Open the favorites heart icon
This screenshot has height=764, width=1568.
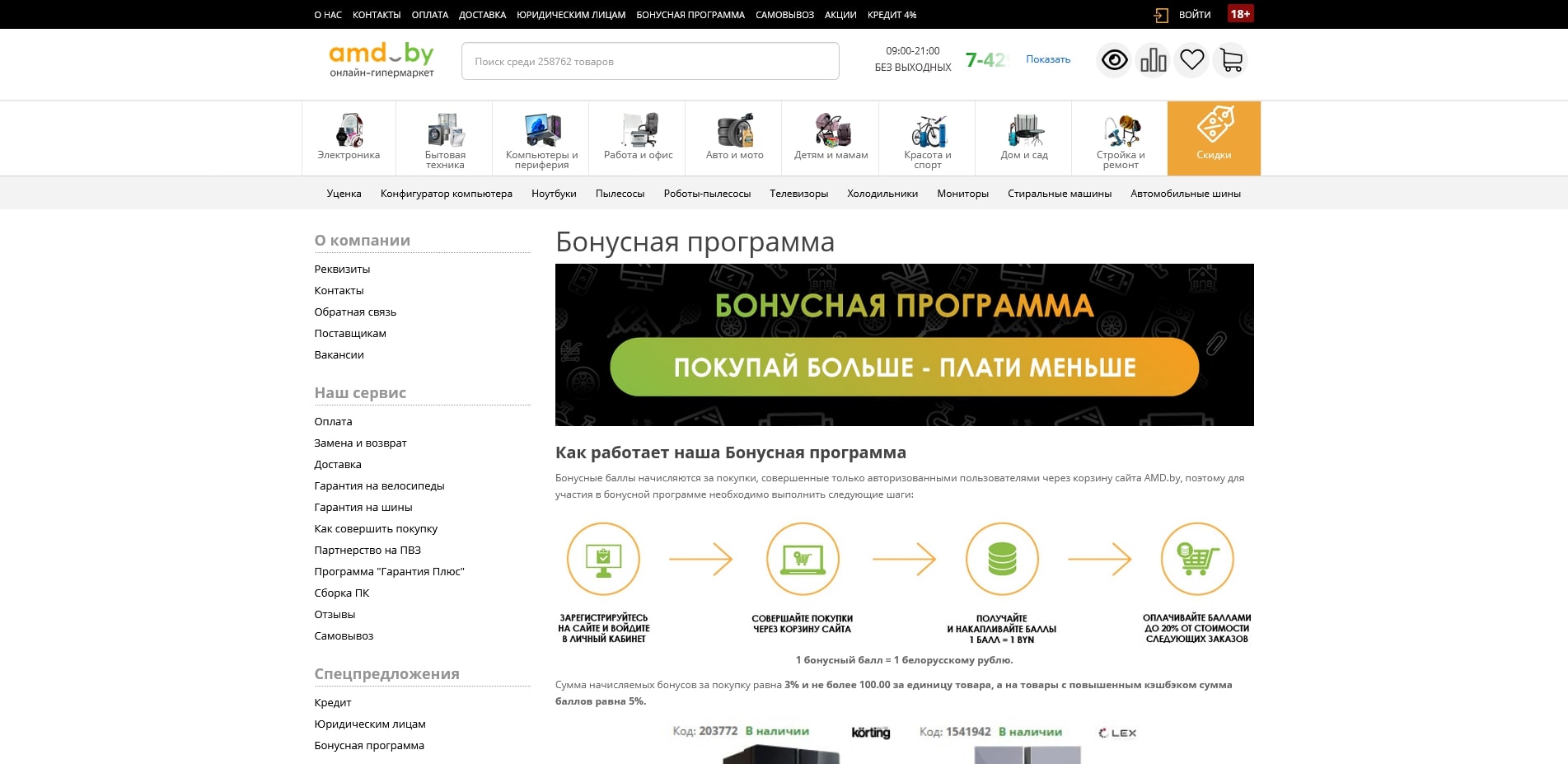click(x=1191, y=59)
